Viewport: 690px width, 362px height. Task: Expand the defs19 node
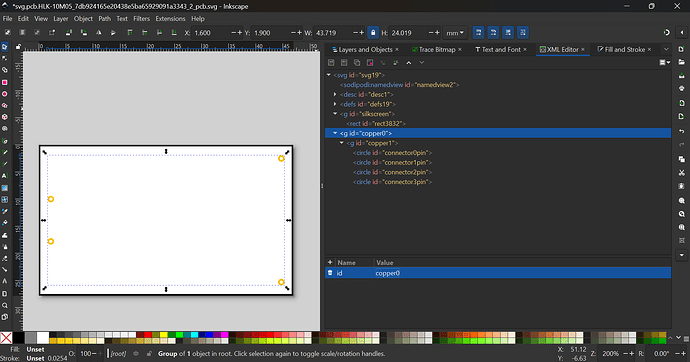pyautogui.click(x=335, y=104)
